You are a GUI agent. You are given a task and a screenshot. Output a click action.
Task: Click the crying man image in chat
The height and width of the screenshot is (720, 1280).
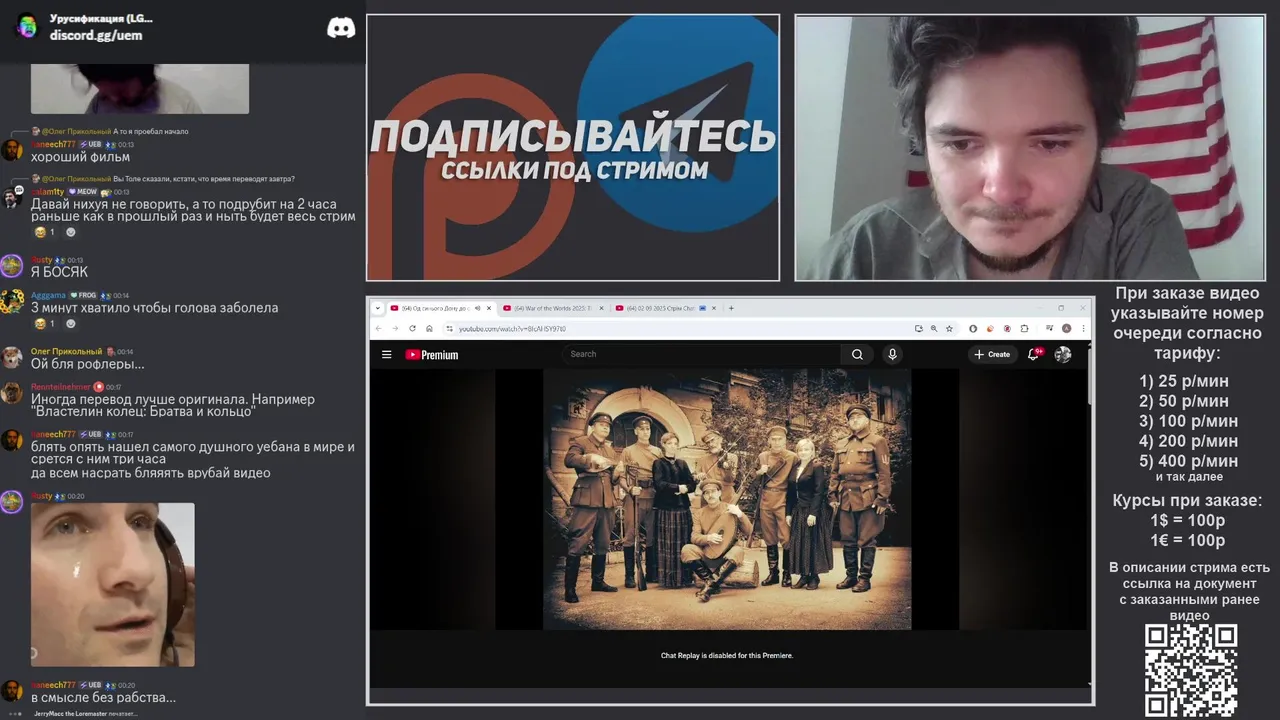112,584
